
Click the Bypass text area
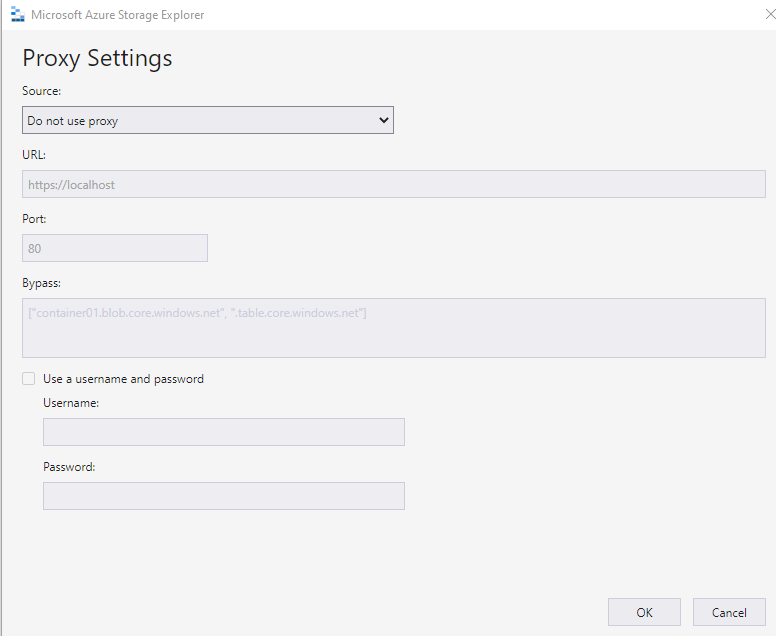pos(393,328)
